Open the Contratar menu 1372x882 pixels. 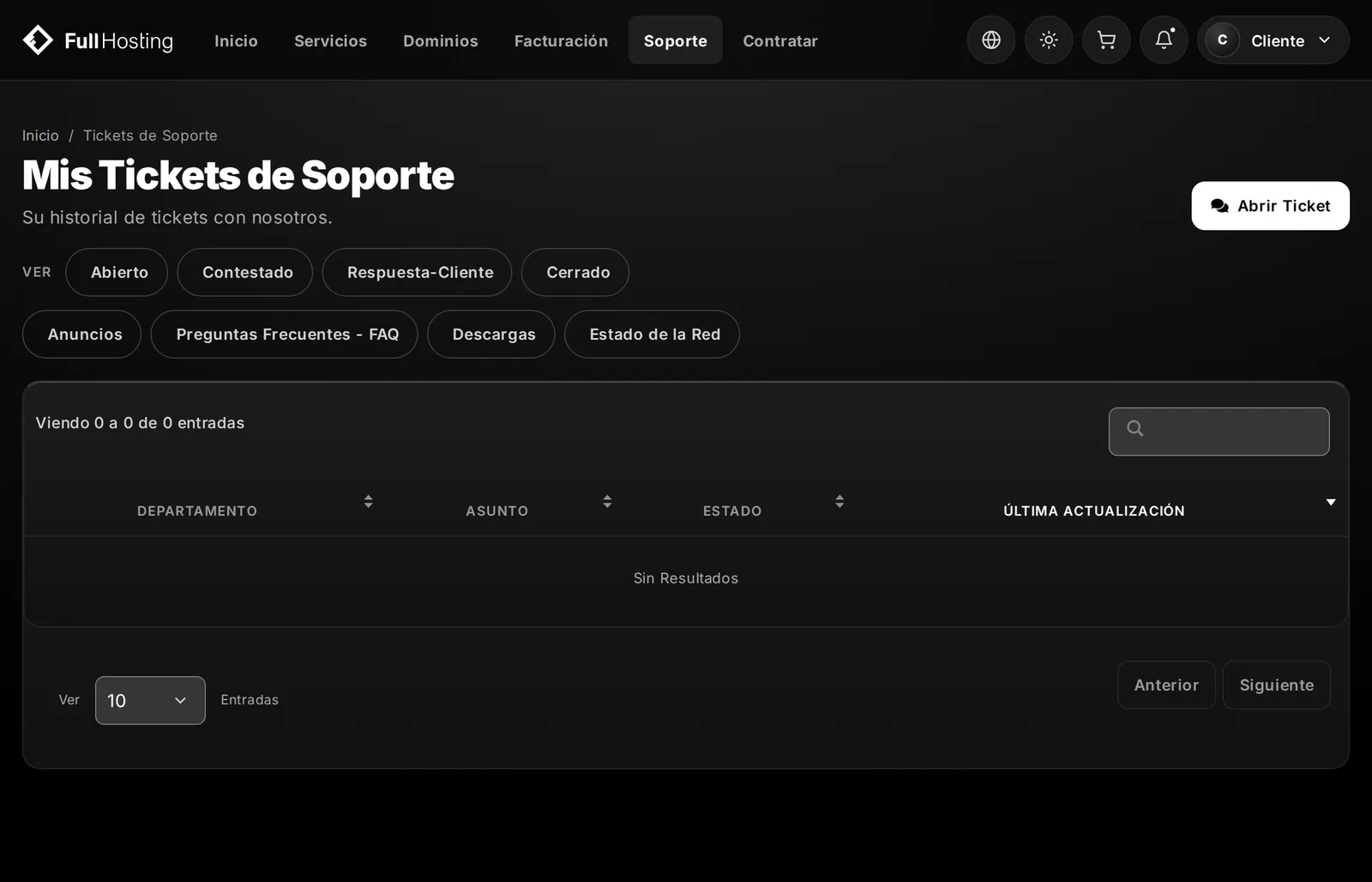(780, 40)
